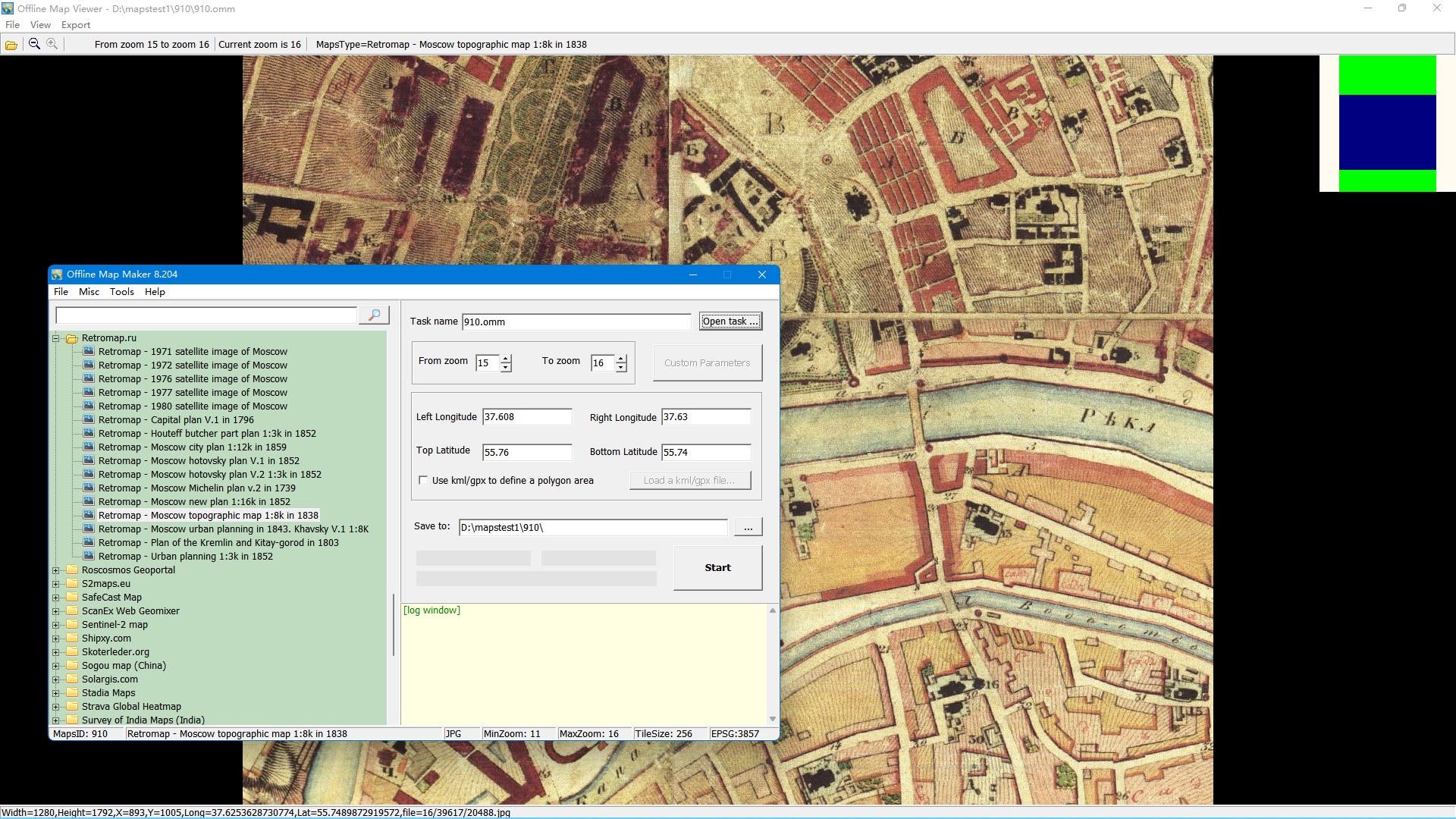1456x819 pixels.
Task: Collapse the Retromap.ru tree node
Action: 55,338
